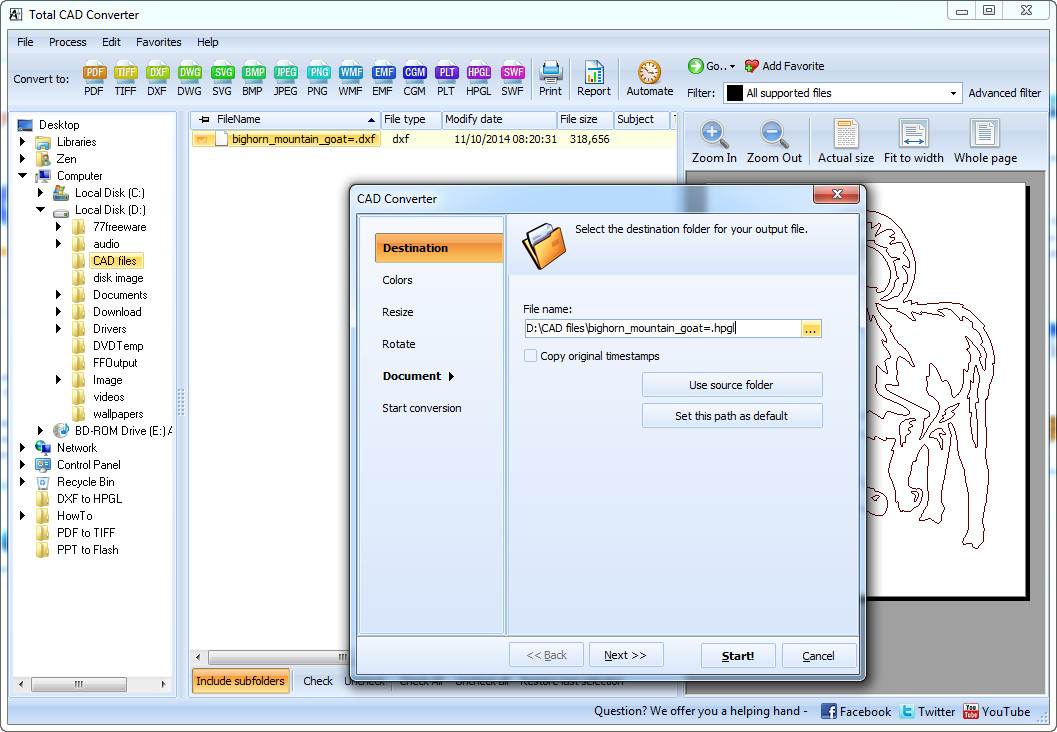Select the DWG format icon
The width and height of the screenshot is (1057, 732).
[189, 73]
